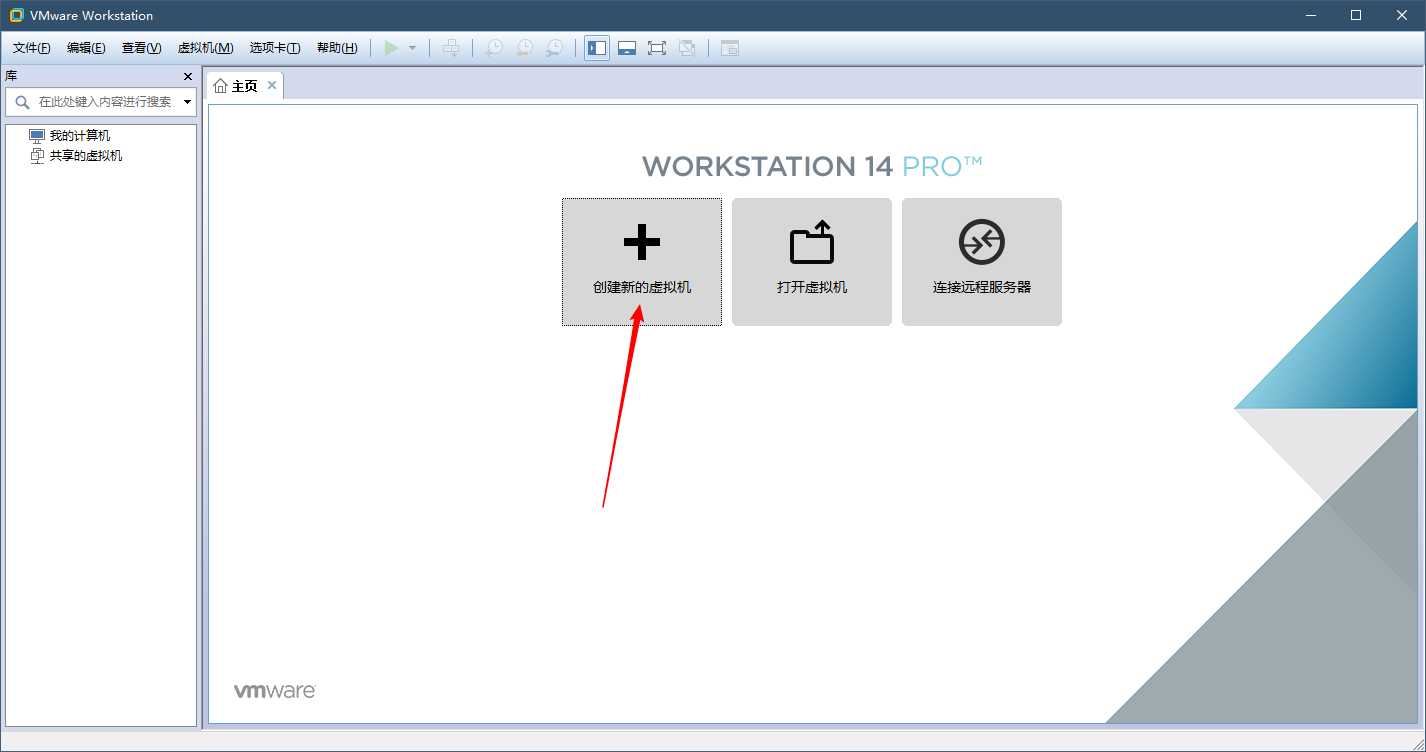Open the 文件(F) menu

click(32, 48)
